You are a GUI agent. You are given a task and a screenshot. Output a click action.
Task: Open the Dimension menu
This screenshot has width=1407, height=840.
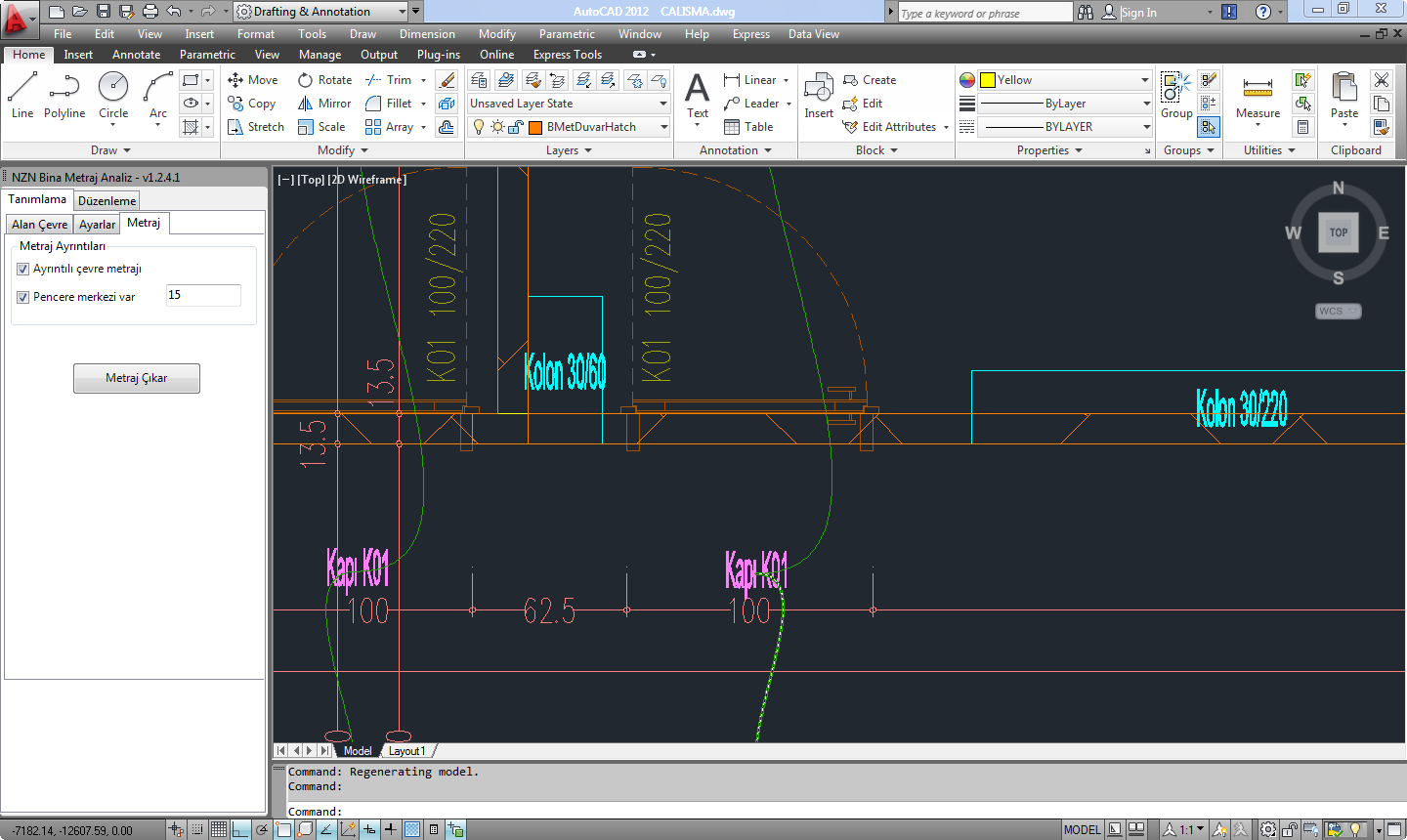[427, 34]
